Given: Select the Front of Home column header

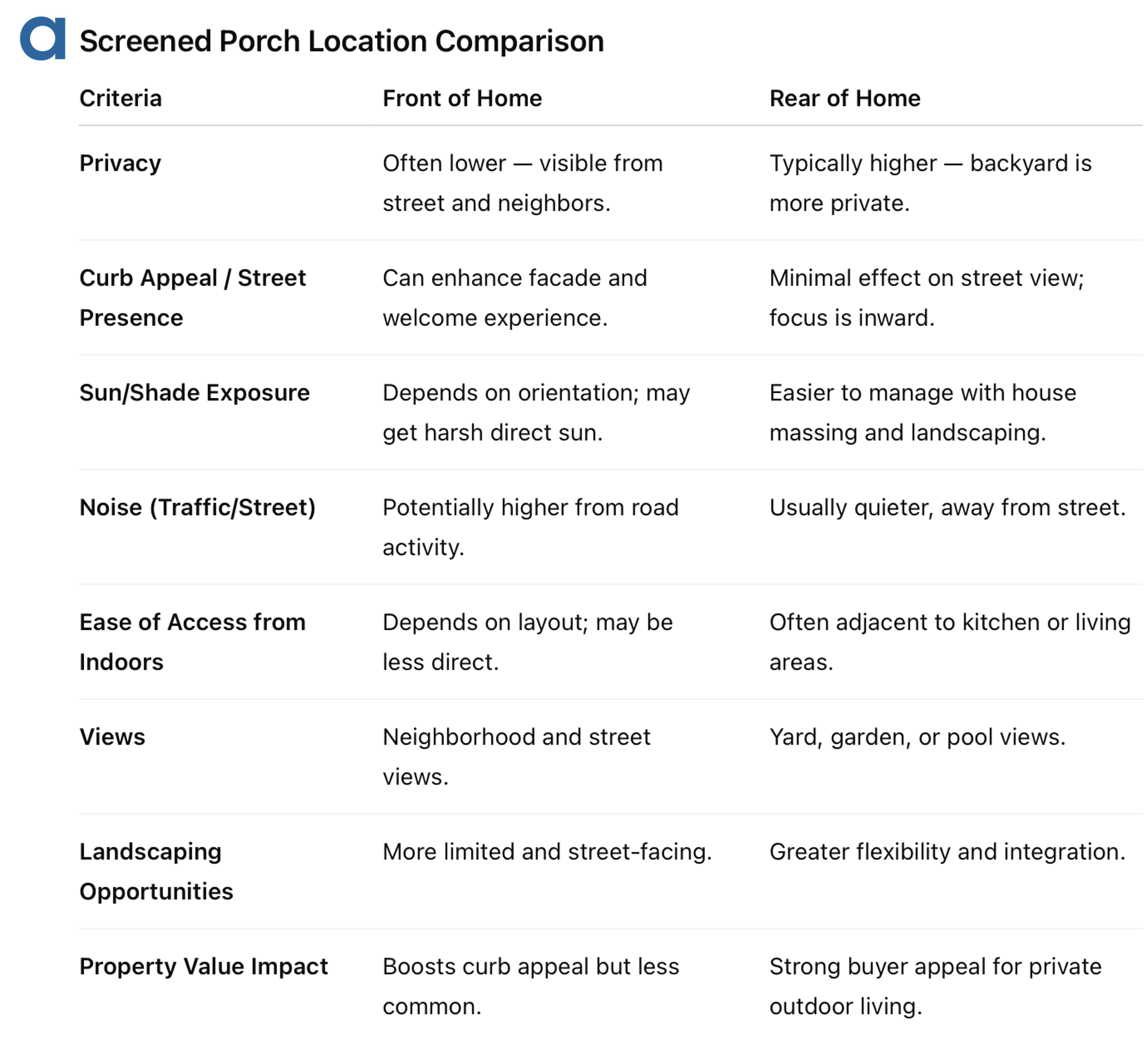Looking at the screenshot, I should tap(462, 99).
